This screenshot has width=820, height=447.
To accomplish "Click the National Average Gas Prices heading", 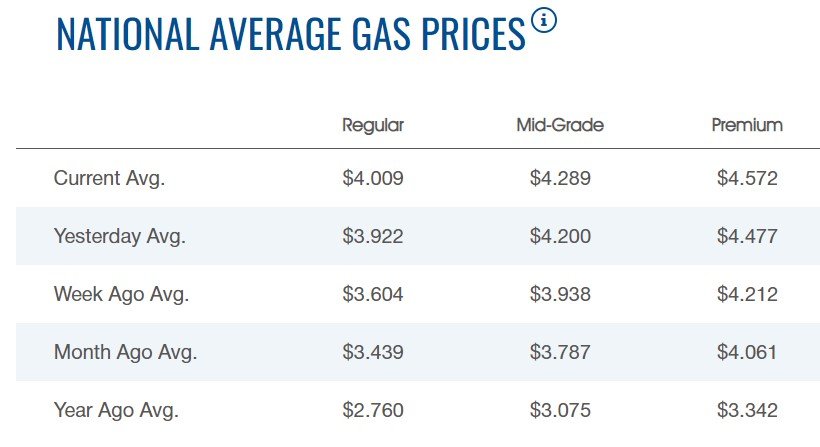I will coord(290,33).
